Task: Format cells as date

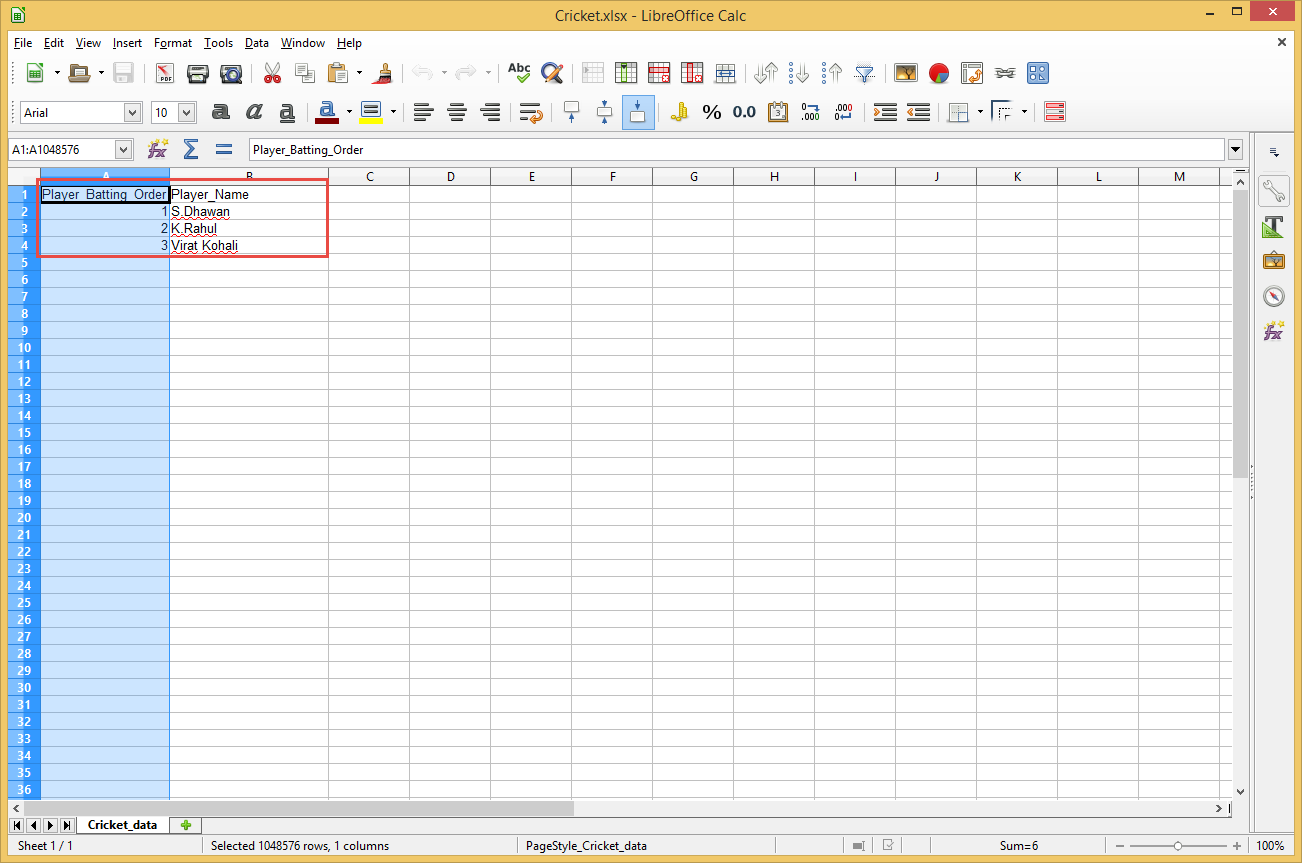Action: [x=778, y=112]
